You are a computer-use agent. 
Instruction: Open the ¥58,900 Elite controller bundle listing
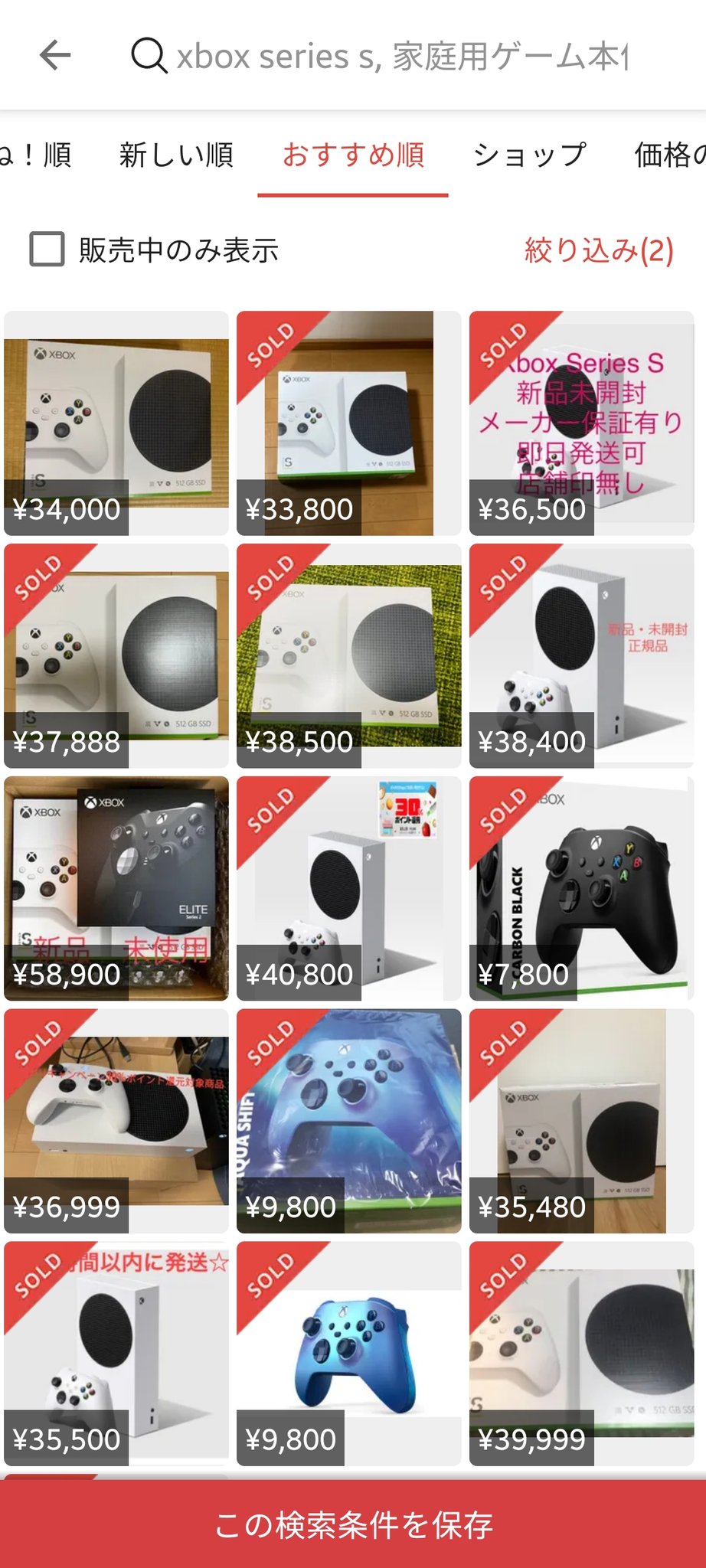pyautogui.click(x=116, y=888)
